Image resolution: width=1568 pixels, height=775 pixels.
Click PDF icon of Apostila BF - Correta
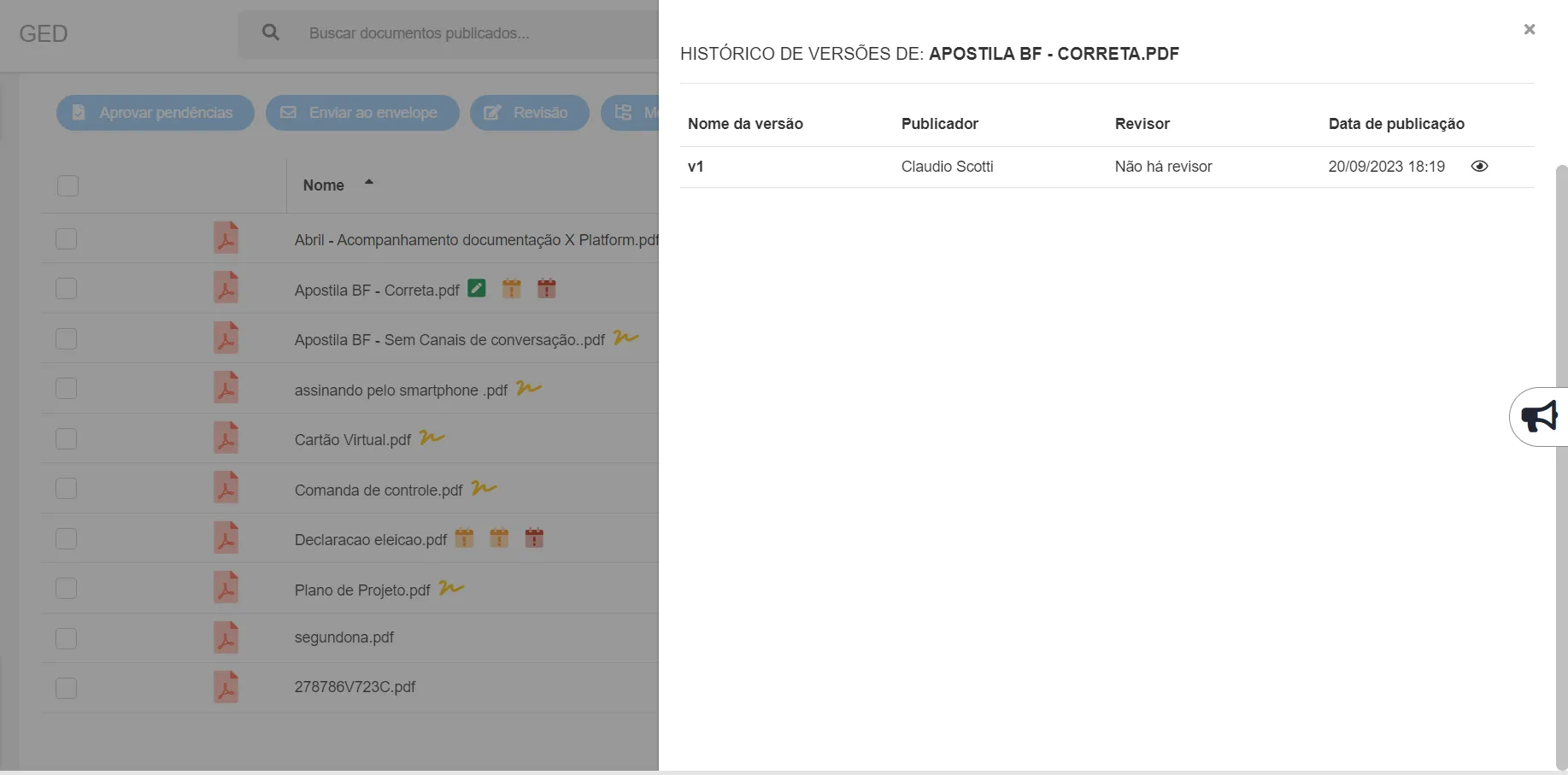[x=226, y=288]
